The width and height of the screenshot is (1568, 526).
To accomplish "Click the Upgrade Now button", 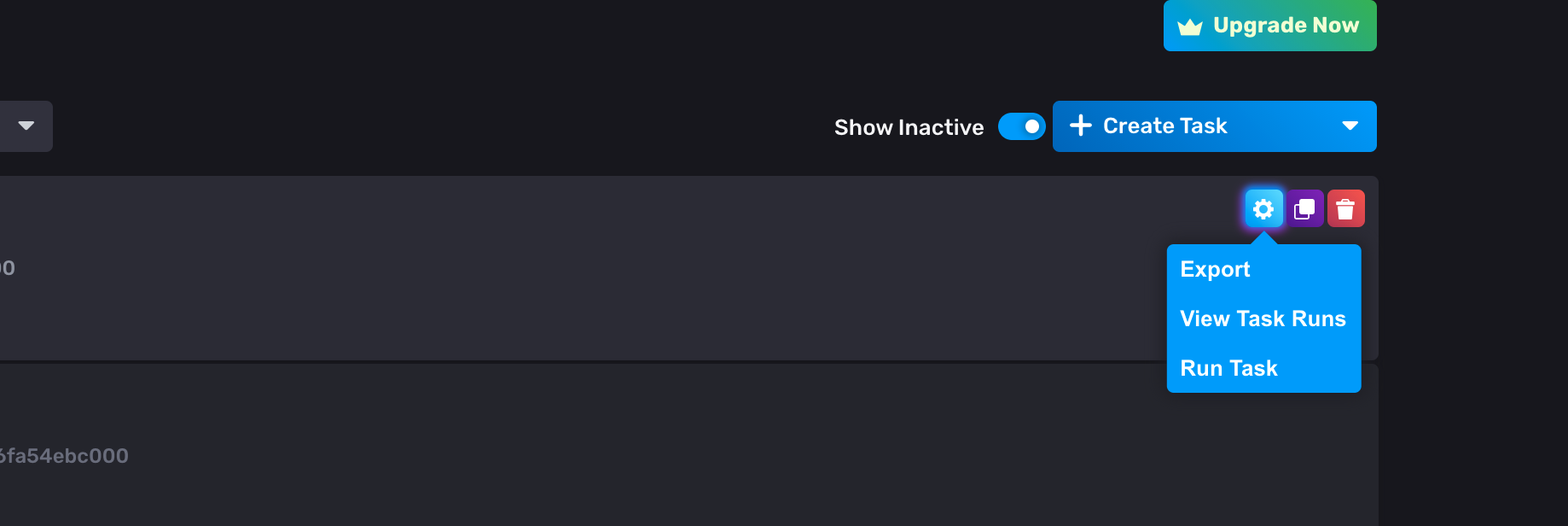I will (1269, 26).
